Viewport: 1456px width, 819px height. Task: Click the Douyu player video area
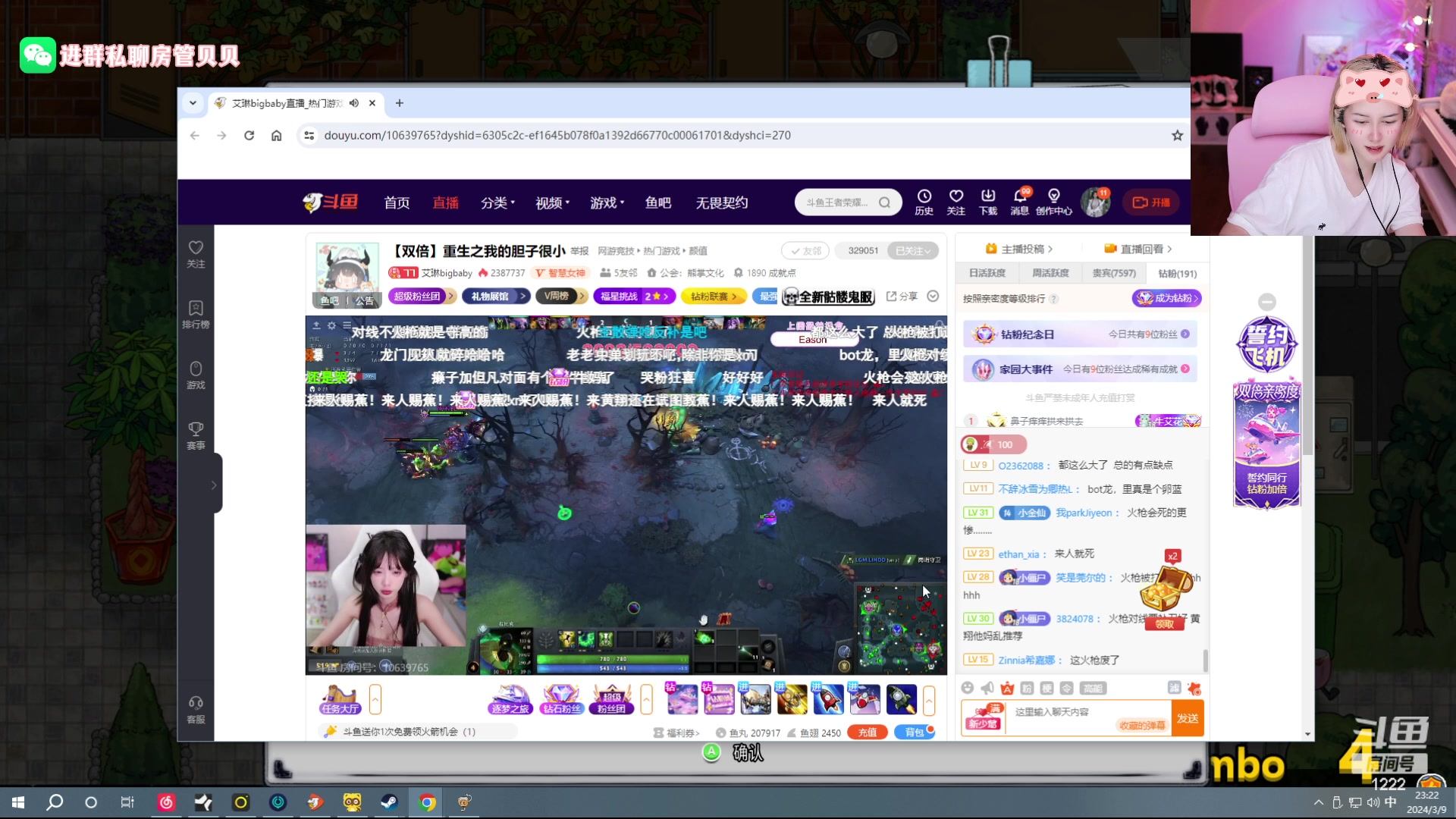[x=626, y=495]
